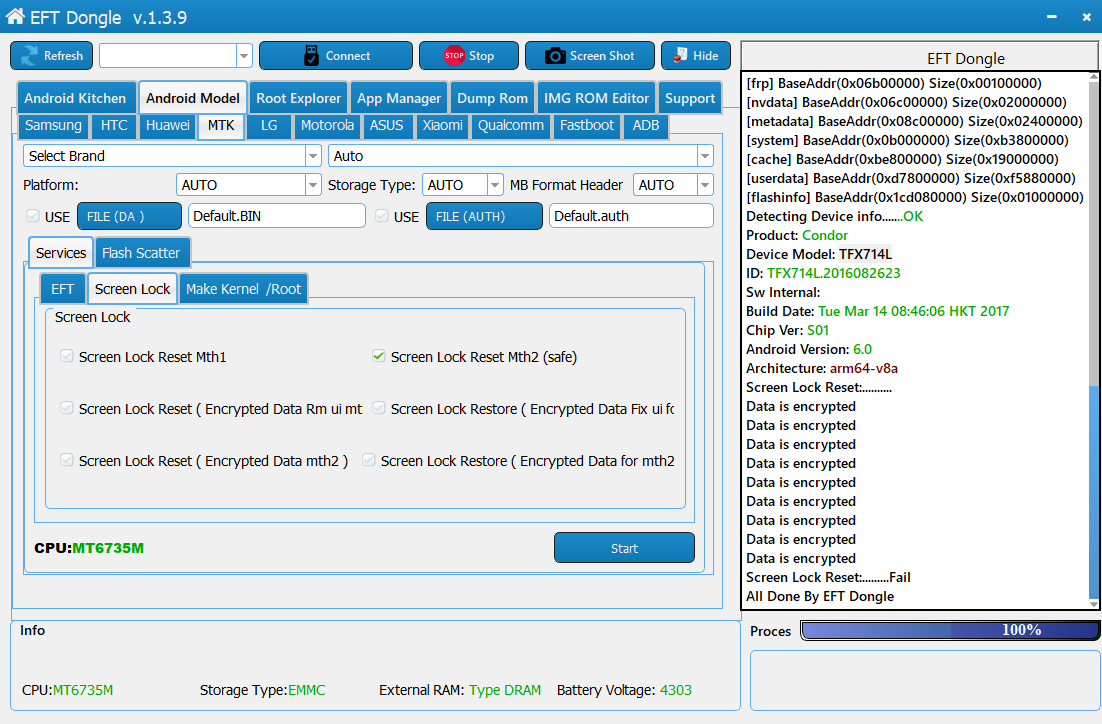Select the Motorola brand tab
Viewport: 1102px width, 724px height.
click(x=328, y=125)
